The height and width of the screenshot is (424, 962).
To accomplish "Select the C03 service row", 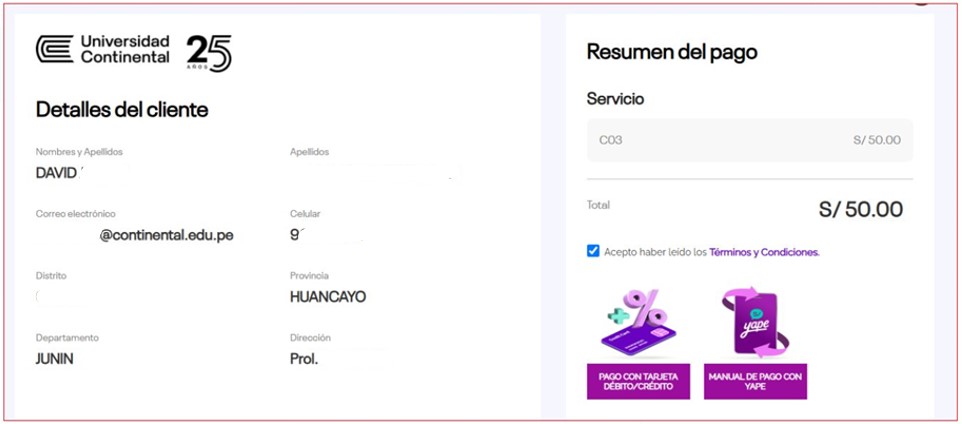I will [x=749, y=141].
